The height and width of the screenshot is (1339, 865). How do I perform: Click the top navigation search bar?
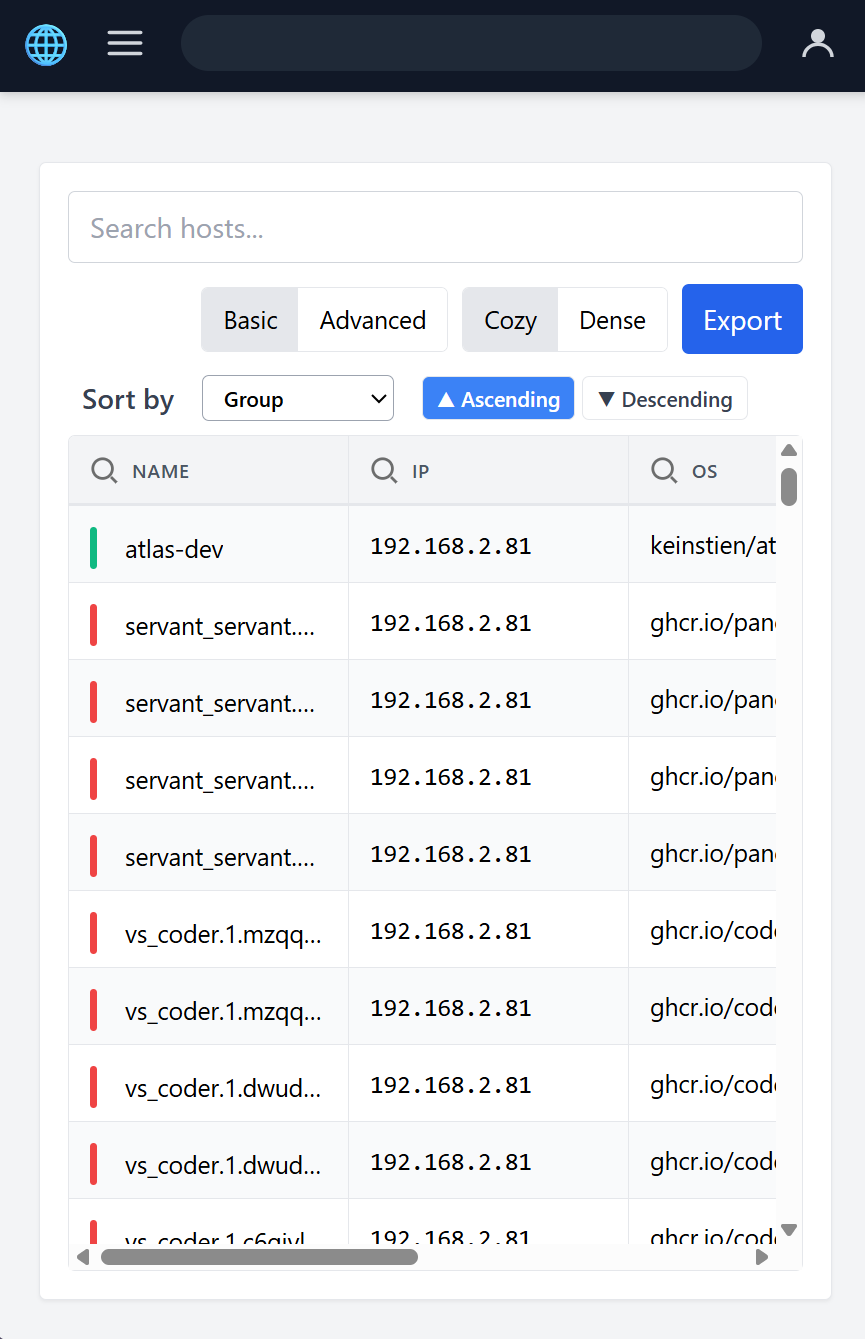pos(471,43)
